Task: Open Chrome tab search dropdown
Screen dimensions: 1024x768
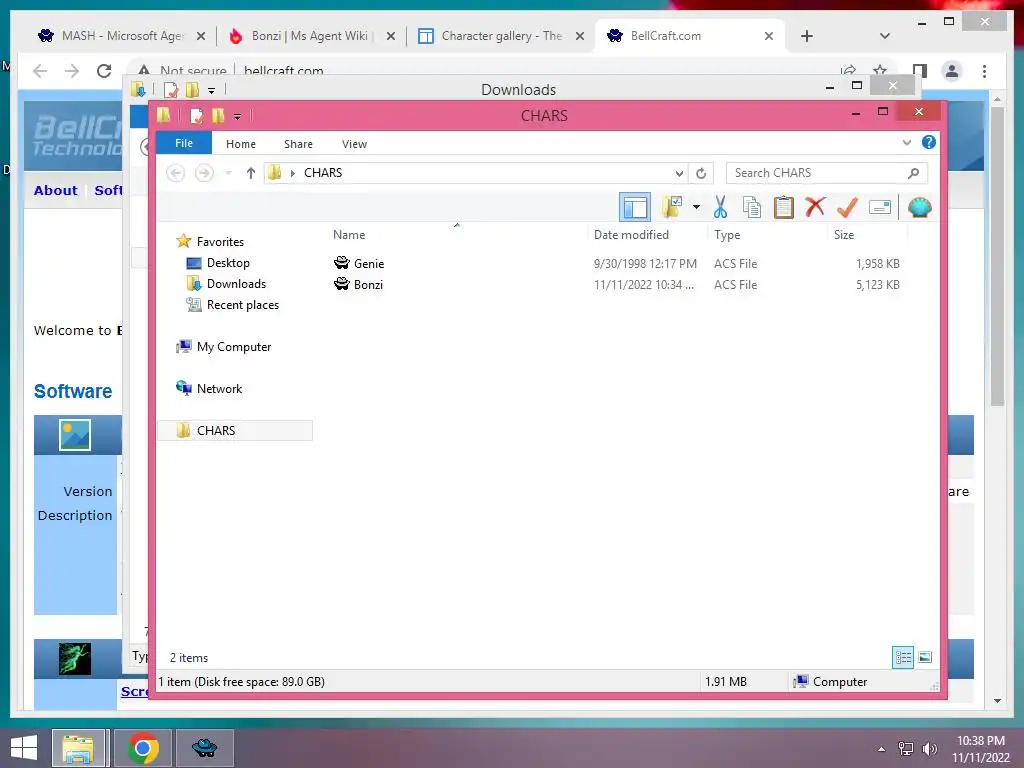Action: coord(884,36)
